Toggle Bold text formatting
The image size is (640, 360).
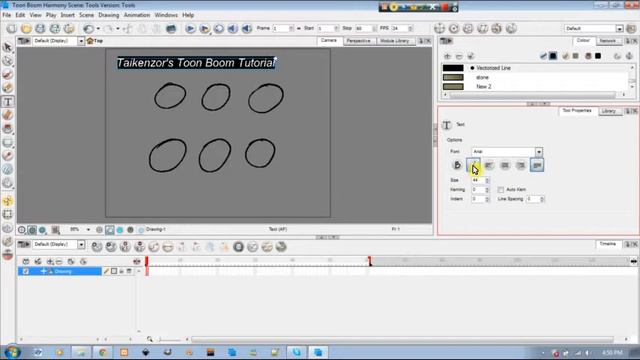pos(457,165)
